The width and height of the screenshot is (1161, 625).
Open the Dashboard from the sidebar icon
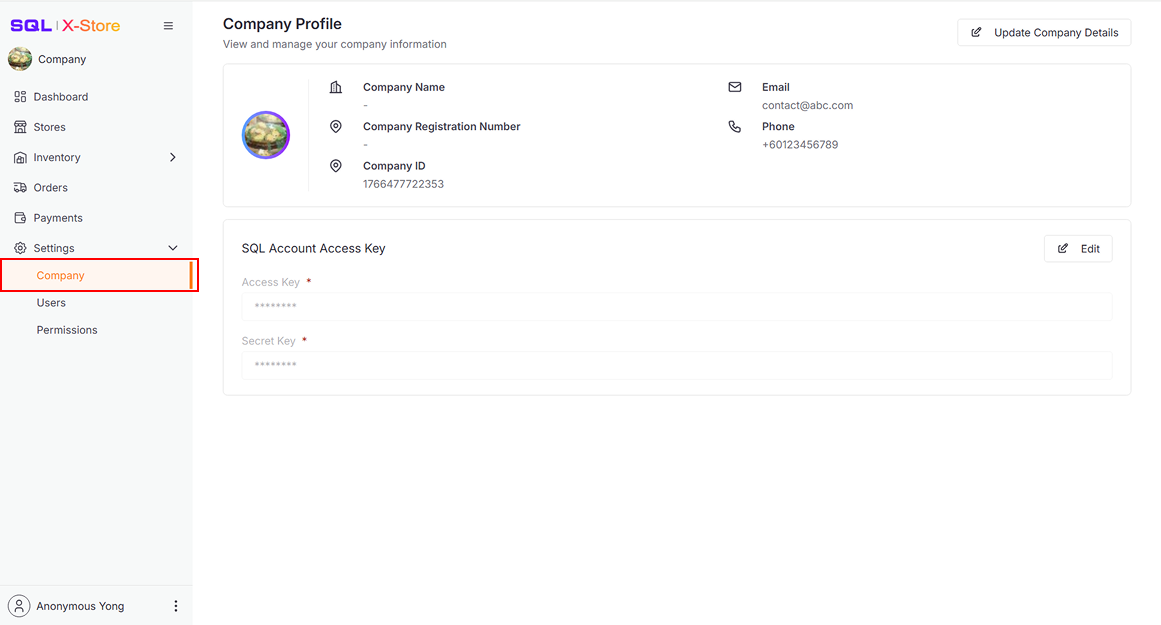[x=19, y=96]
